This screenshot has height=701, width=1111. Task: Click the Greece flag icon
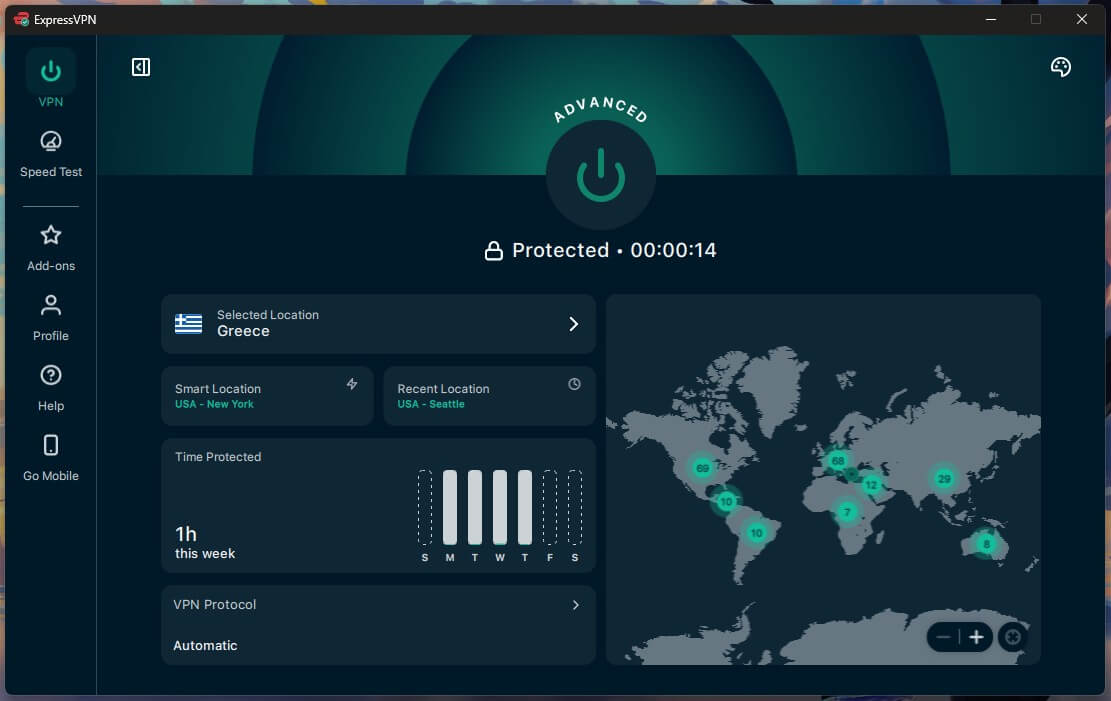[x=188, y=324]
